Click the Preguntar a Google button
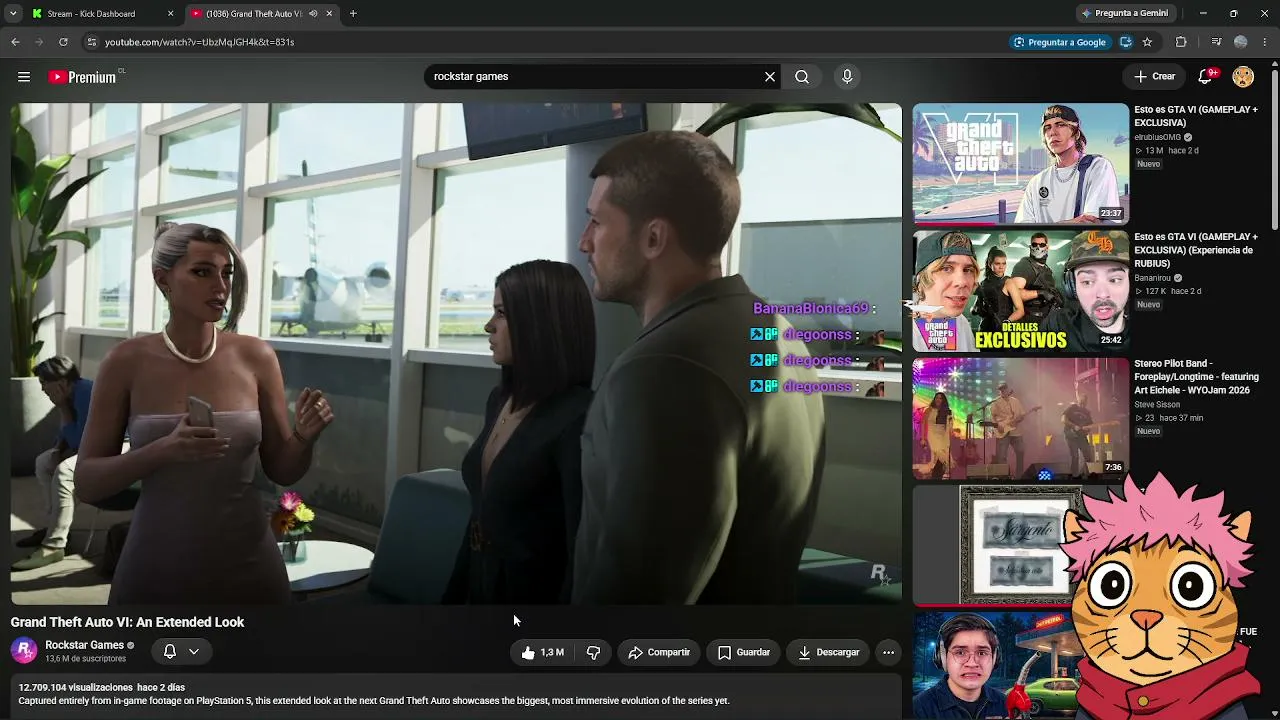The width and height of the screenshot is (1280, 720). coord(1059,42)
